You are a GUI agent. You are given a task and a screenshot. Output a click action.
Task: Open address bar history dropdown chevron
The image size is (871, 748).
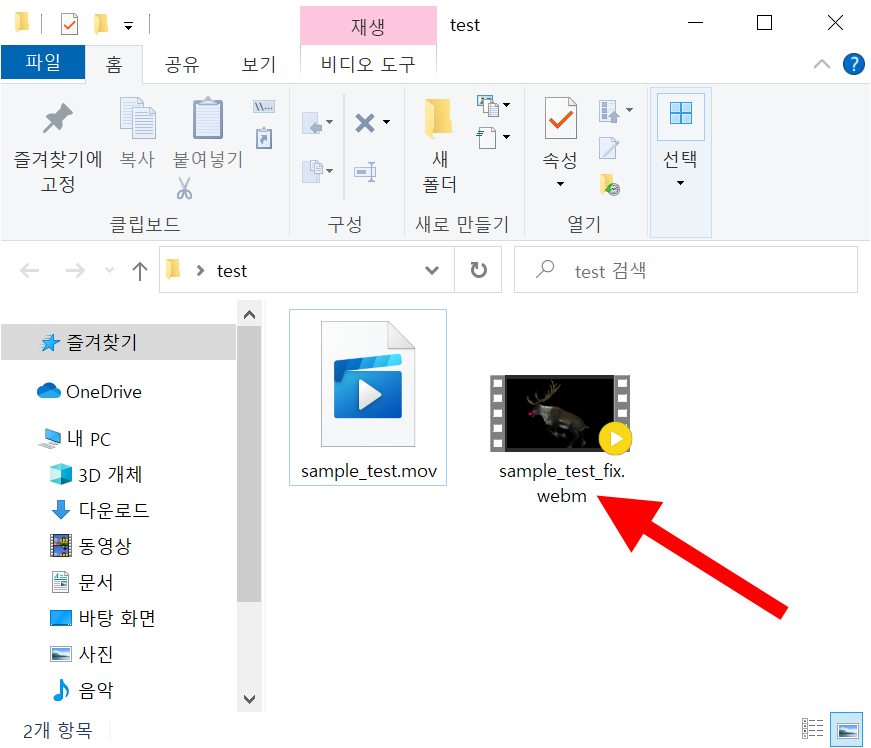pos(432,270)
